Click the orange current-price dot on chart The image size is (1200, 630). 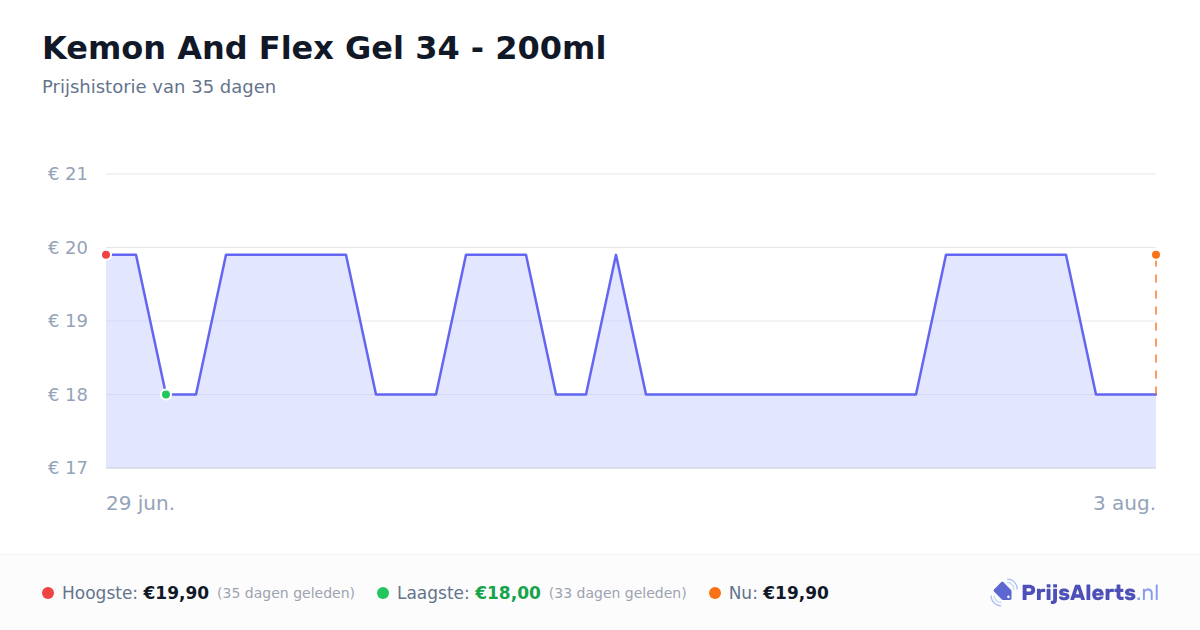1156,255
